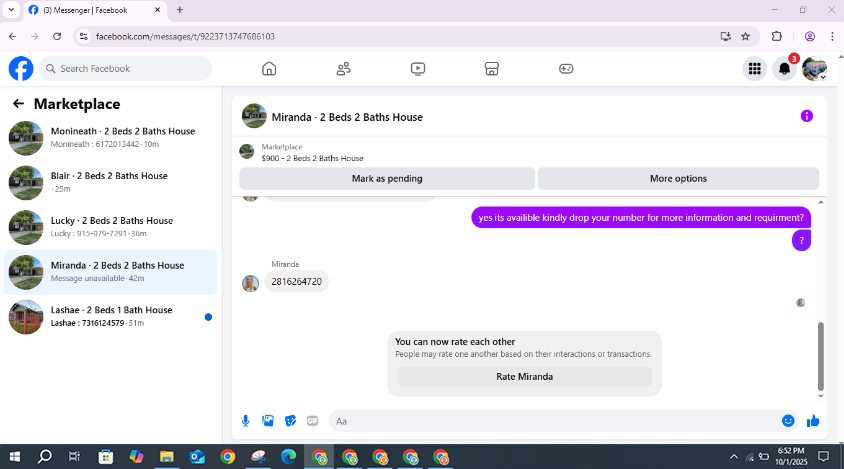Select Miranda conversation in the list
This screenshot has width=844, height=469.
point(110,272)
